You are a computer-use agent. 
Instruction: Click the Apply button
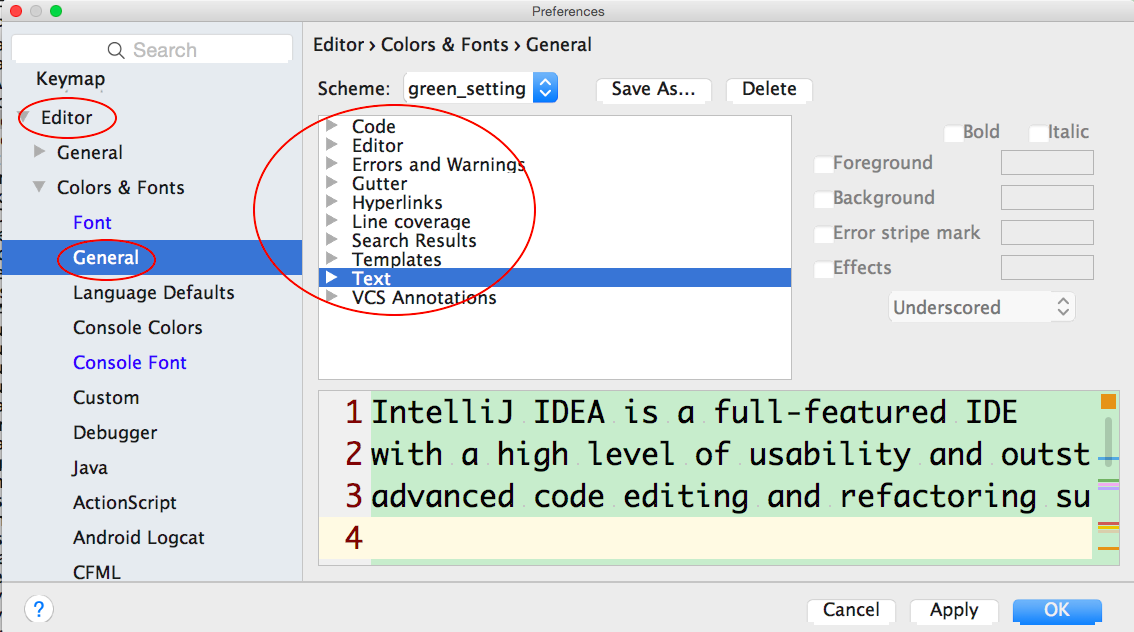pos(954,610)
